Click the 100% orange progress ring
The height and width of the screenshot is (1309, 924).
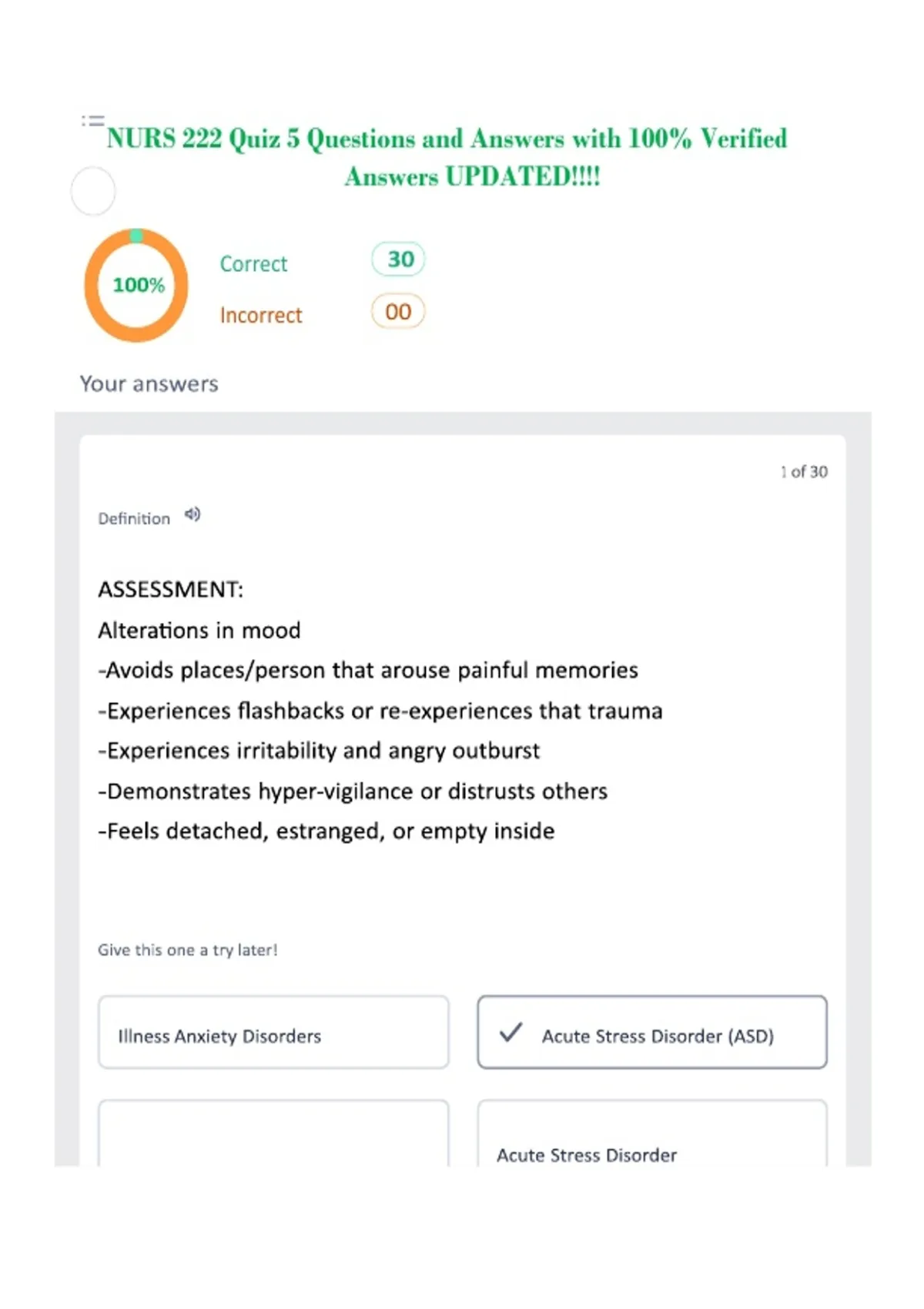coord(136,285)
